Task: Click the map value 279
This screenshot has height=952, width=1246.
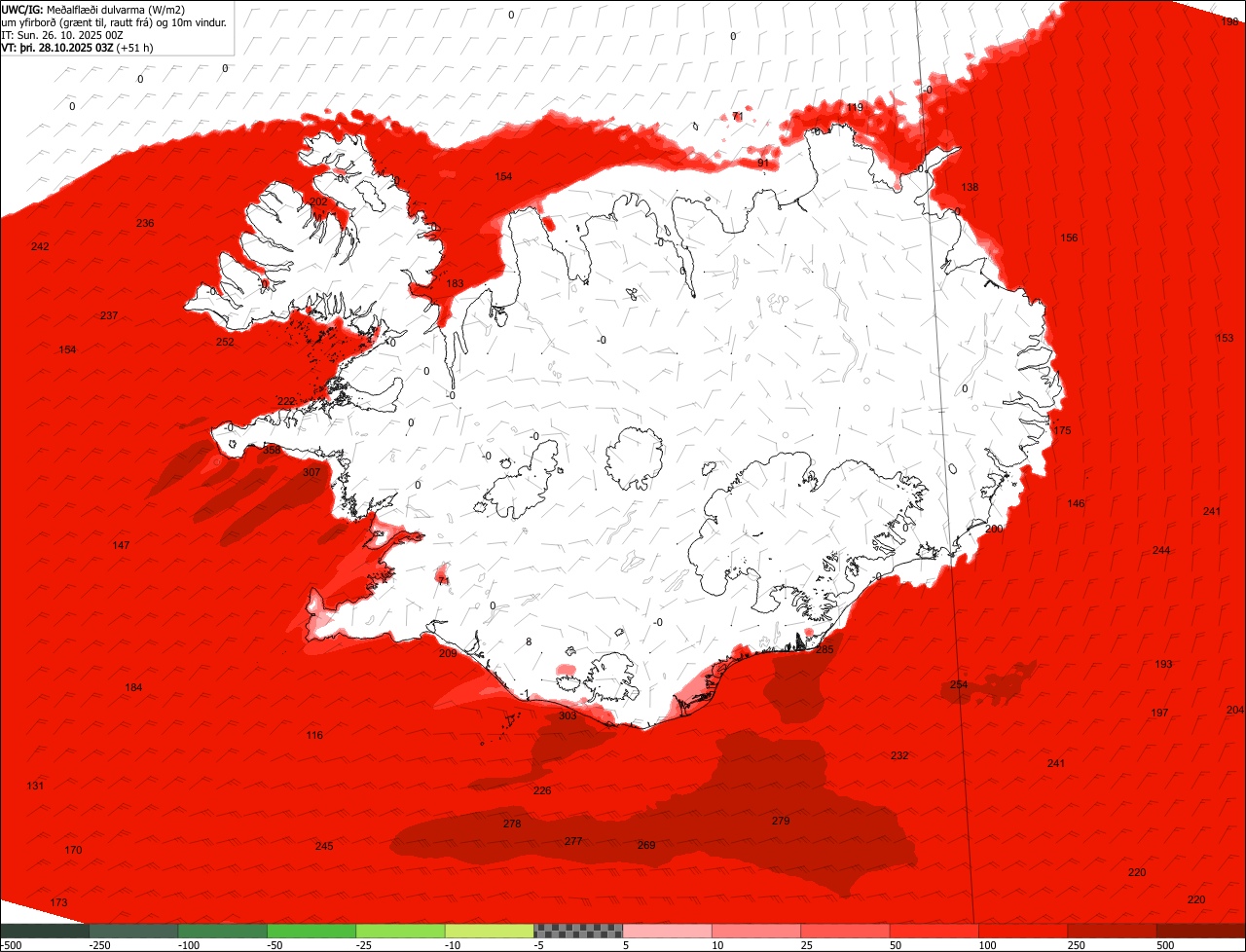Action: pos(781,821)
